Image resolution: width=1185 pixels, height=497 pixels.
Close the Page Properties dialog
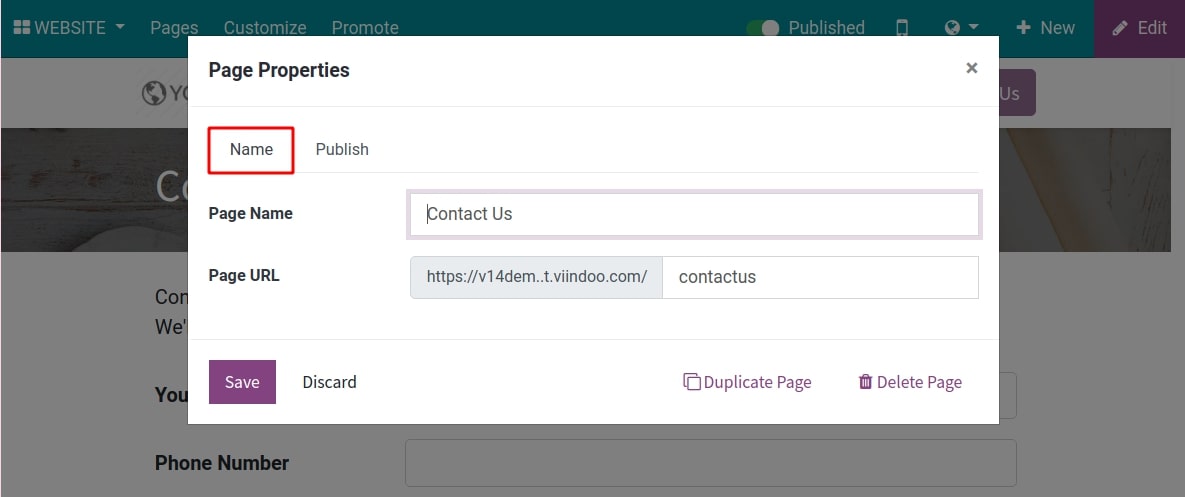[x=972, y=68]
